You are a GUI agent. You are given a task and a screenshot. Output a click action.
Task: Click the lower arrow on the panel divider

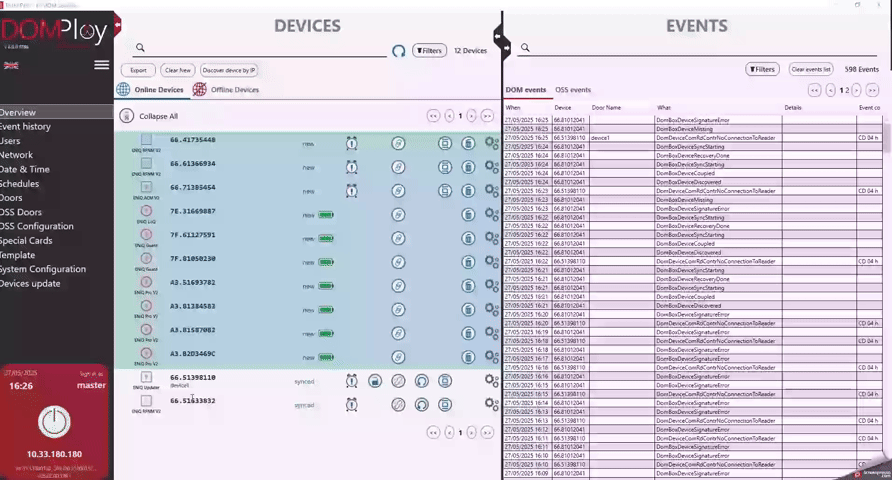coord(507,48)
